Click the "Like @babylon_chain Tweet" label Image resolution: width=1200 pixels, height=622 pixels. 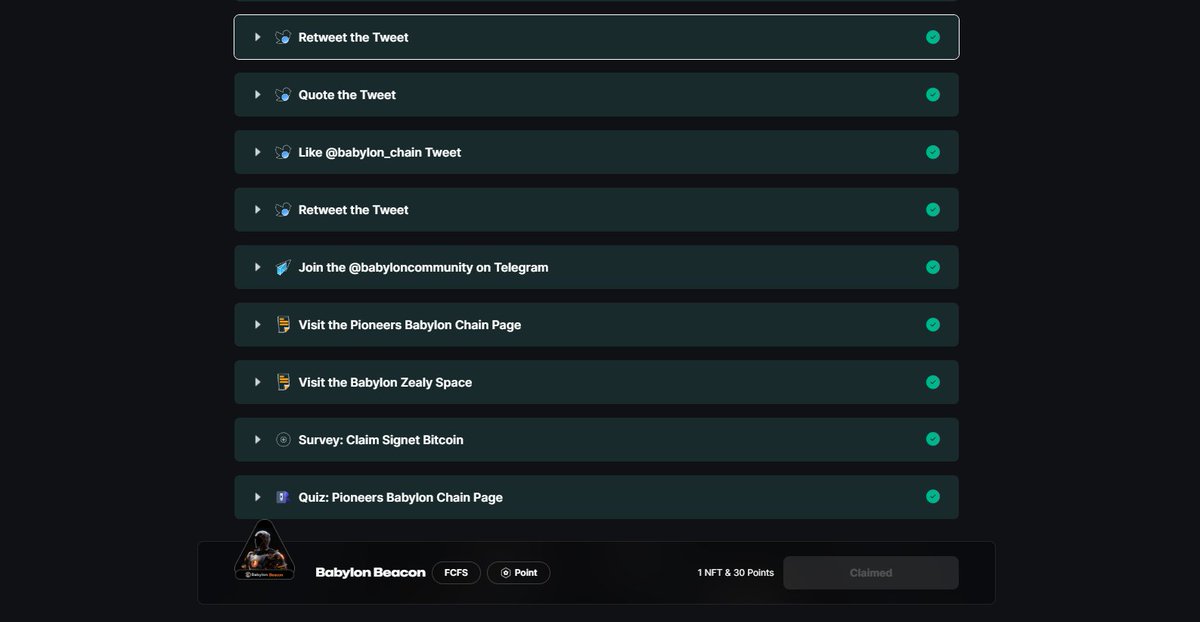coord(380,152)
